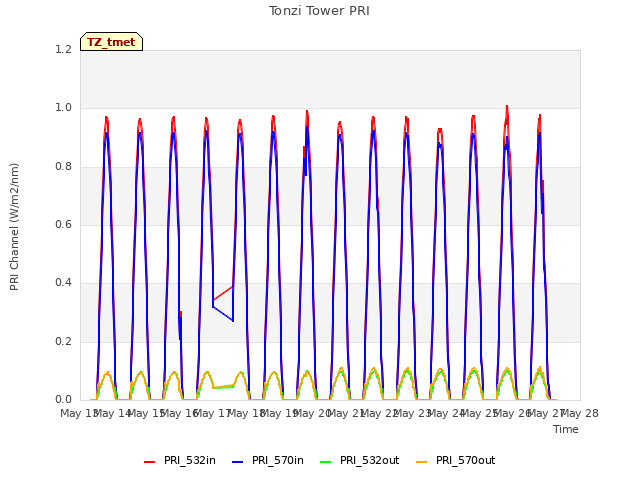Toggle the PRI_532out legend entry
640x480 pixels.
pos(360,460)
